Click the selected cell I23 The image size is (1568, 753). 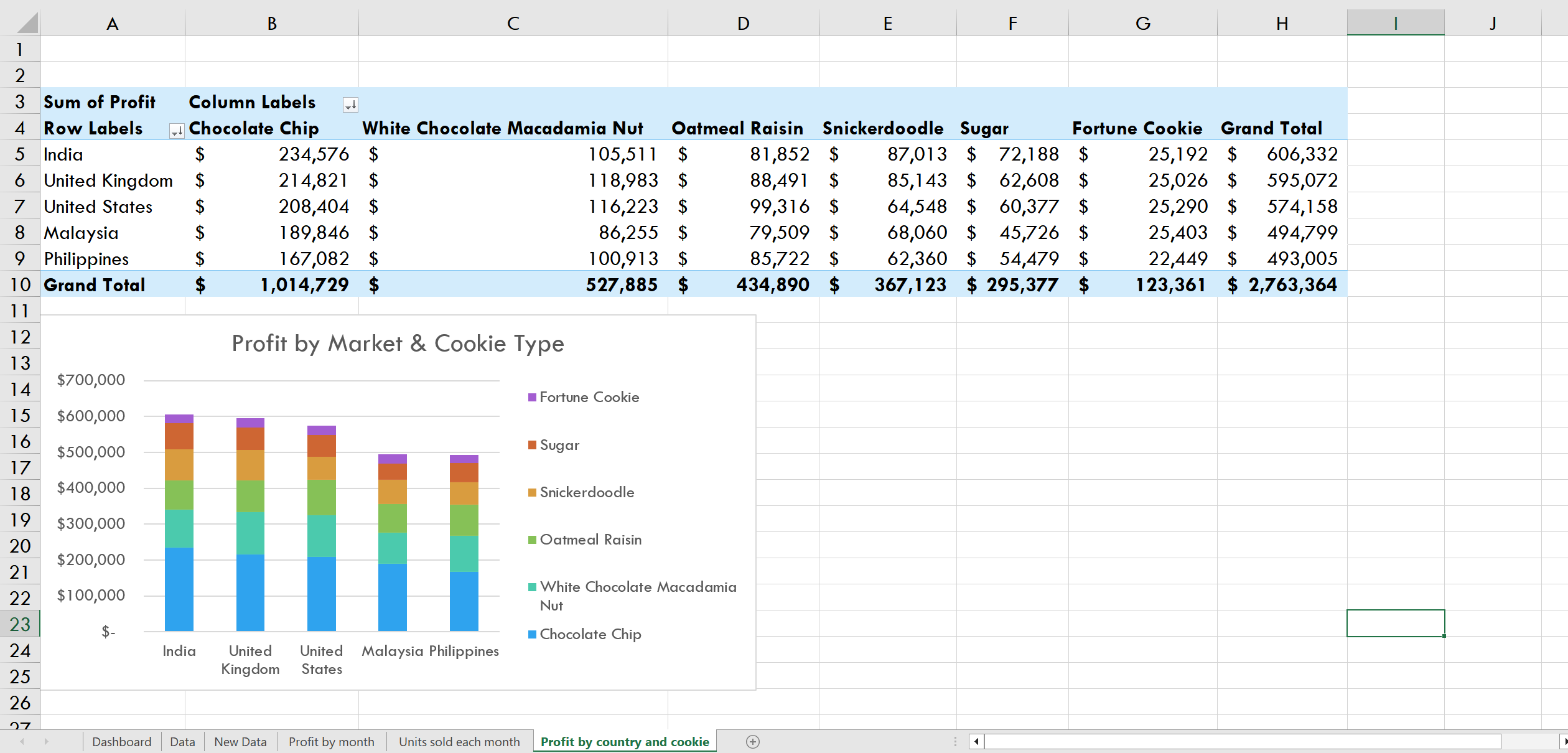[x=1396, y=623]
